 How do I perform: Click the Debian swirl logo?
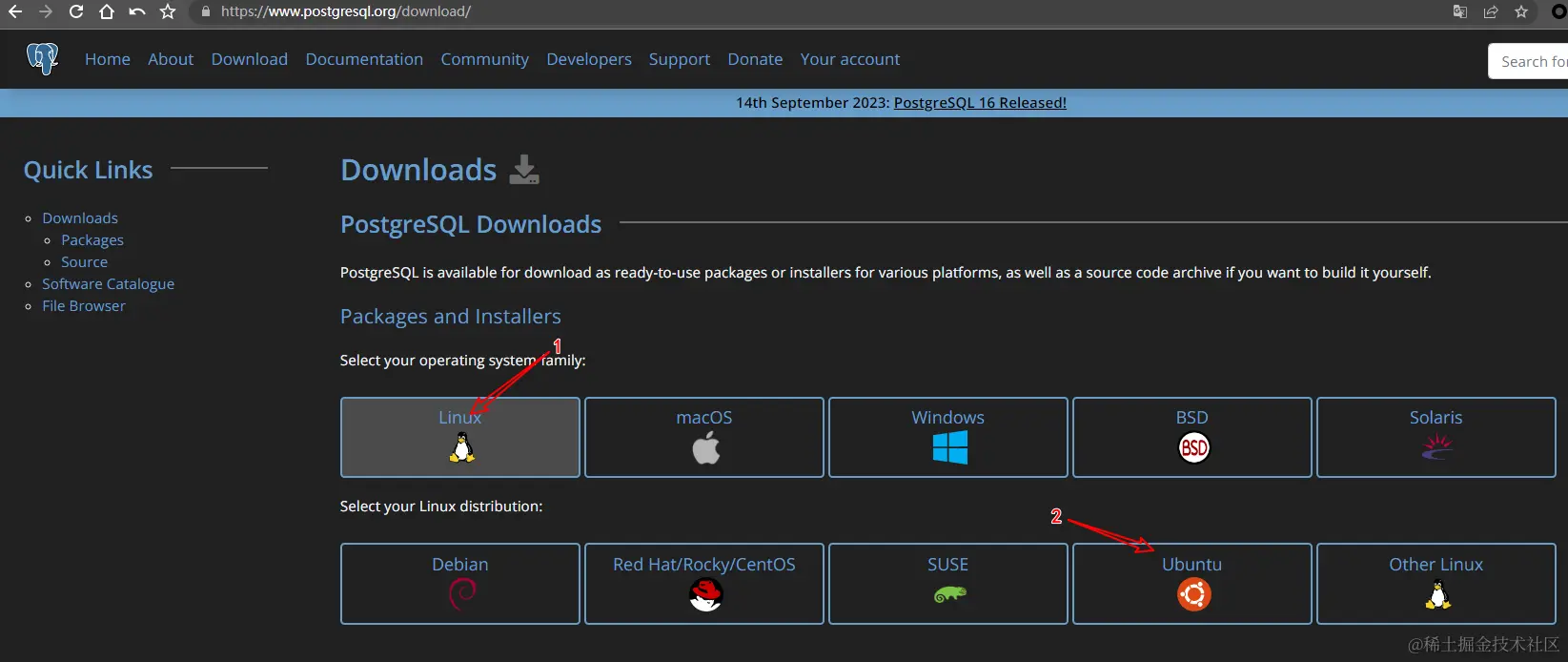(461, 594)
